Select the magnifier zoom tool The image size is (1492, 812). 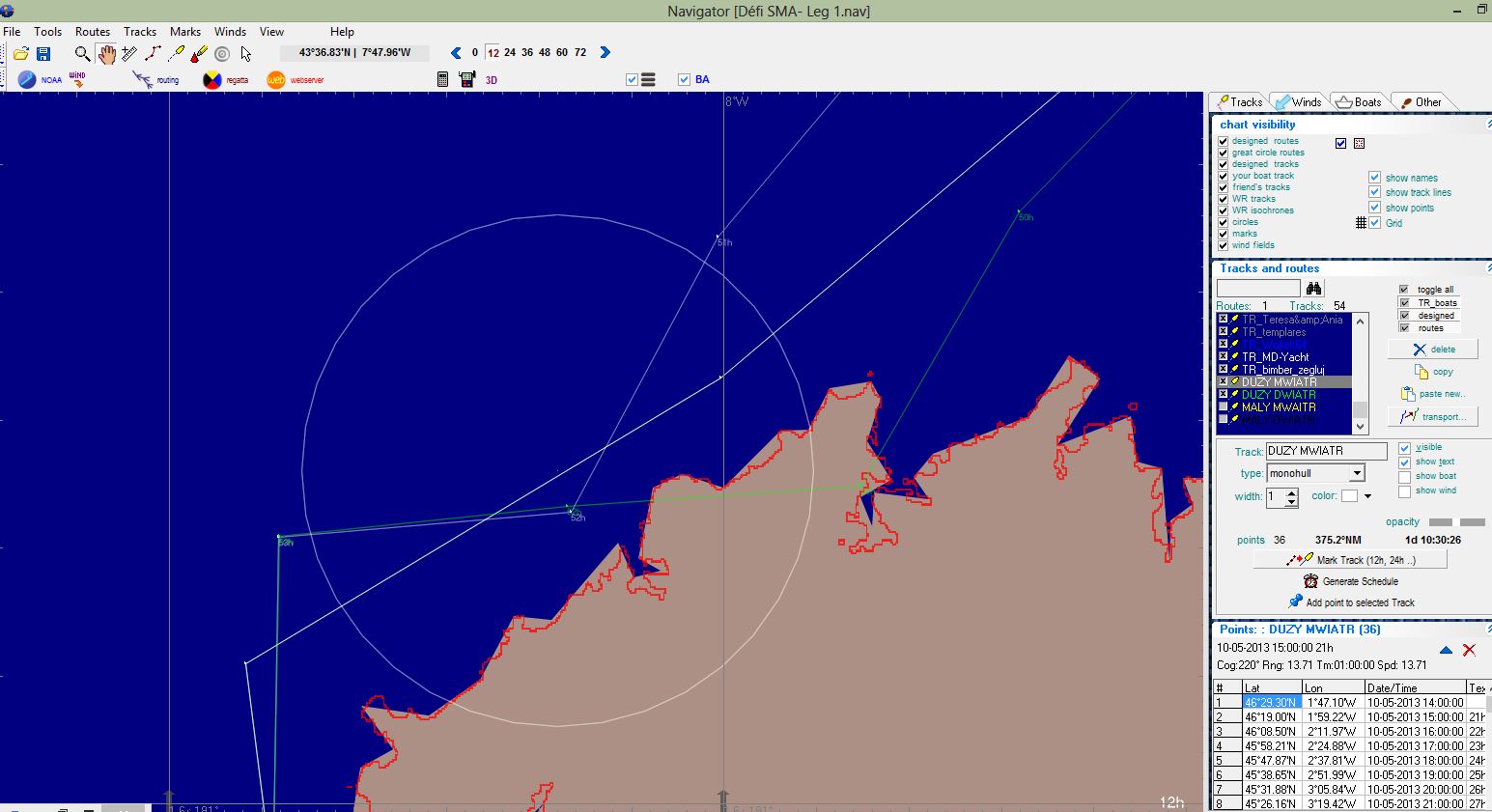point(83,54)
